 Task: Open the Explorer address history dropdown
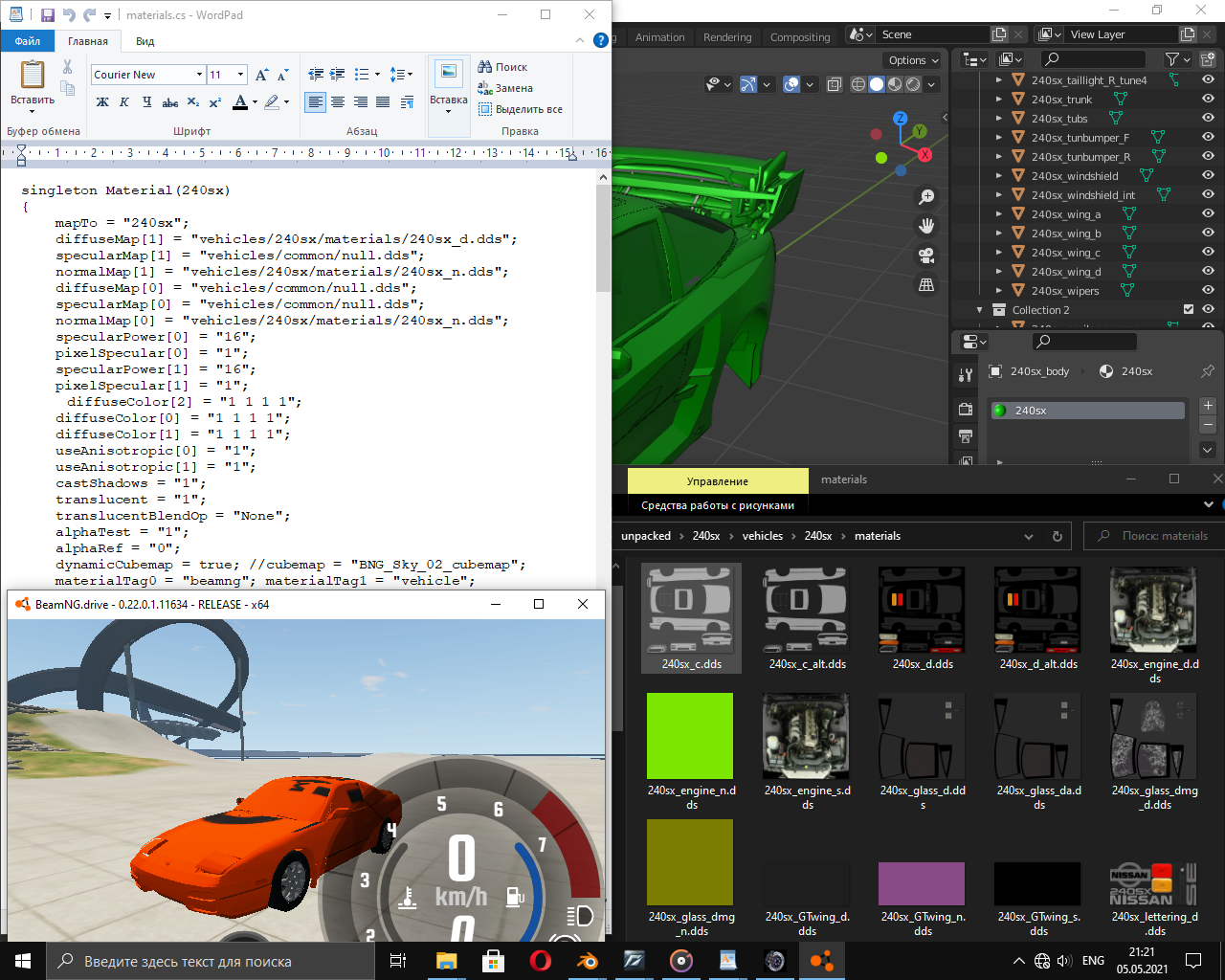(1029, 536)
